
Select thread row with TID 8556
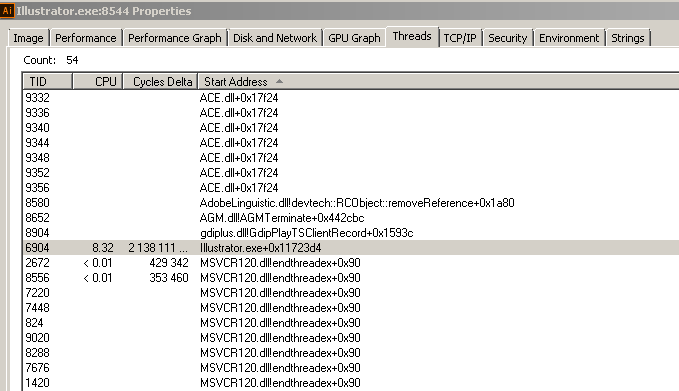(351, 278)
